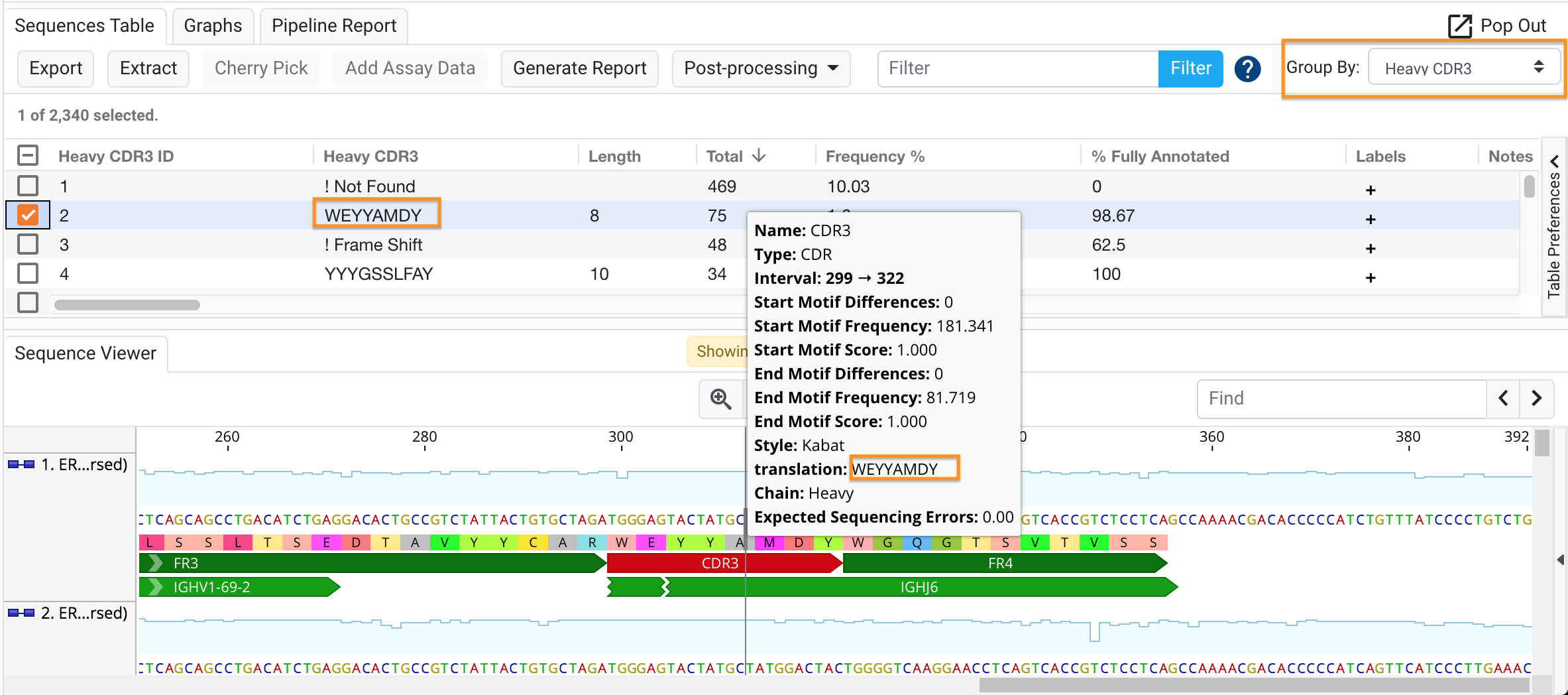The height and width of the screenshot is (695, 1568).
Task: Uncheck the WEYYAMDY row checkbox
Action: [28, 215]
